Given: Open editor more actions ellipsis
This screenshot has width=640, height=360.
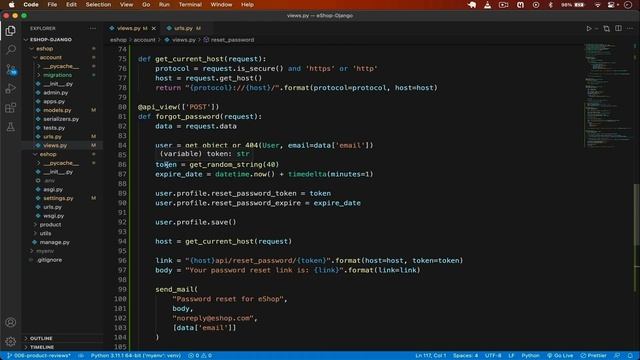Looking at the screenshot, I should [x=630, y=29].
